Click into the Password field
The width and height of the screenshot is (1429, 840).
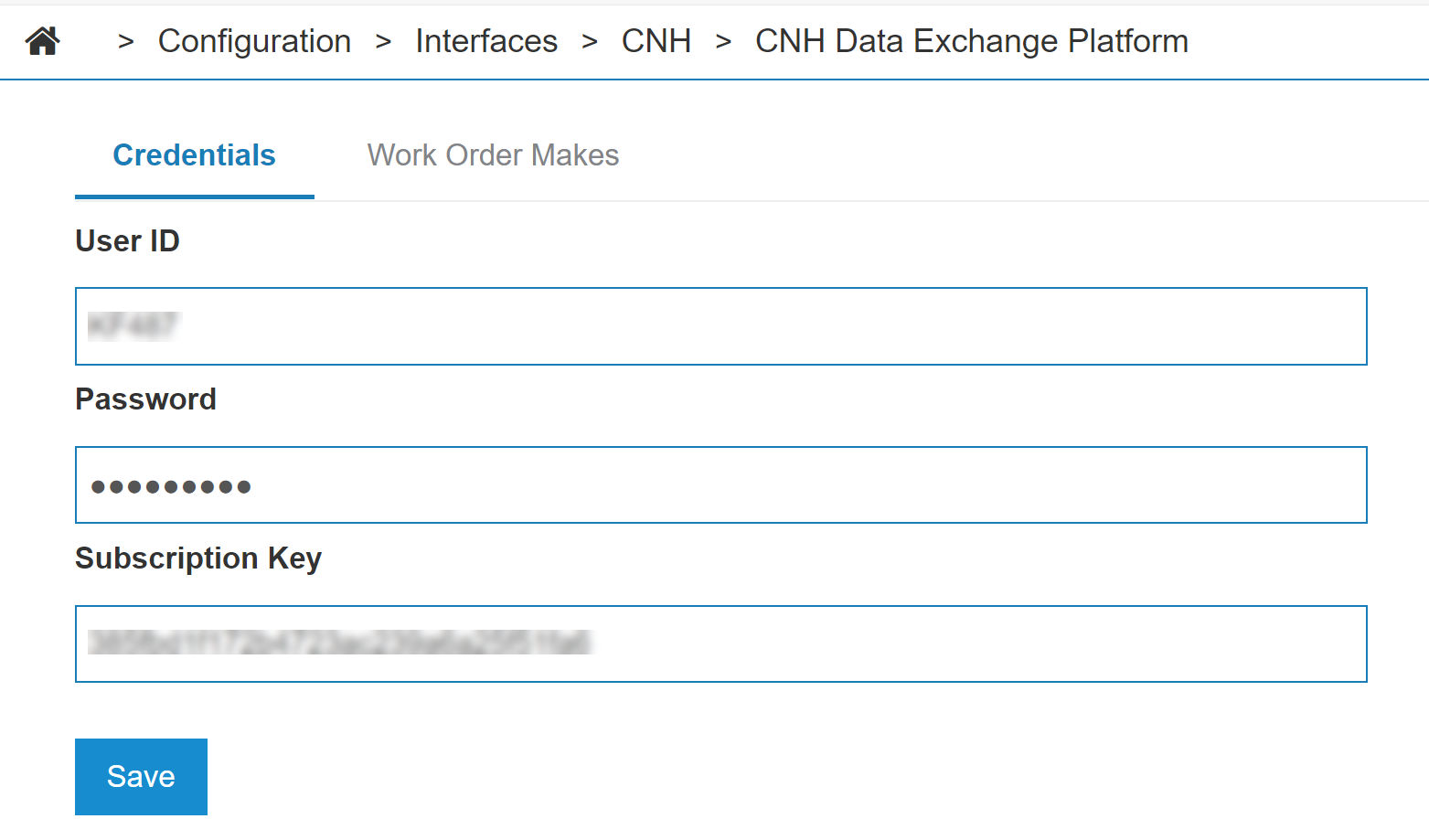(720, 485)
